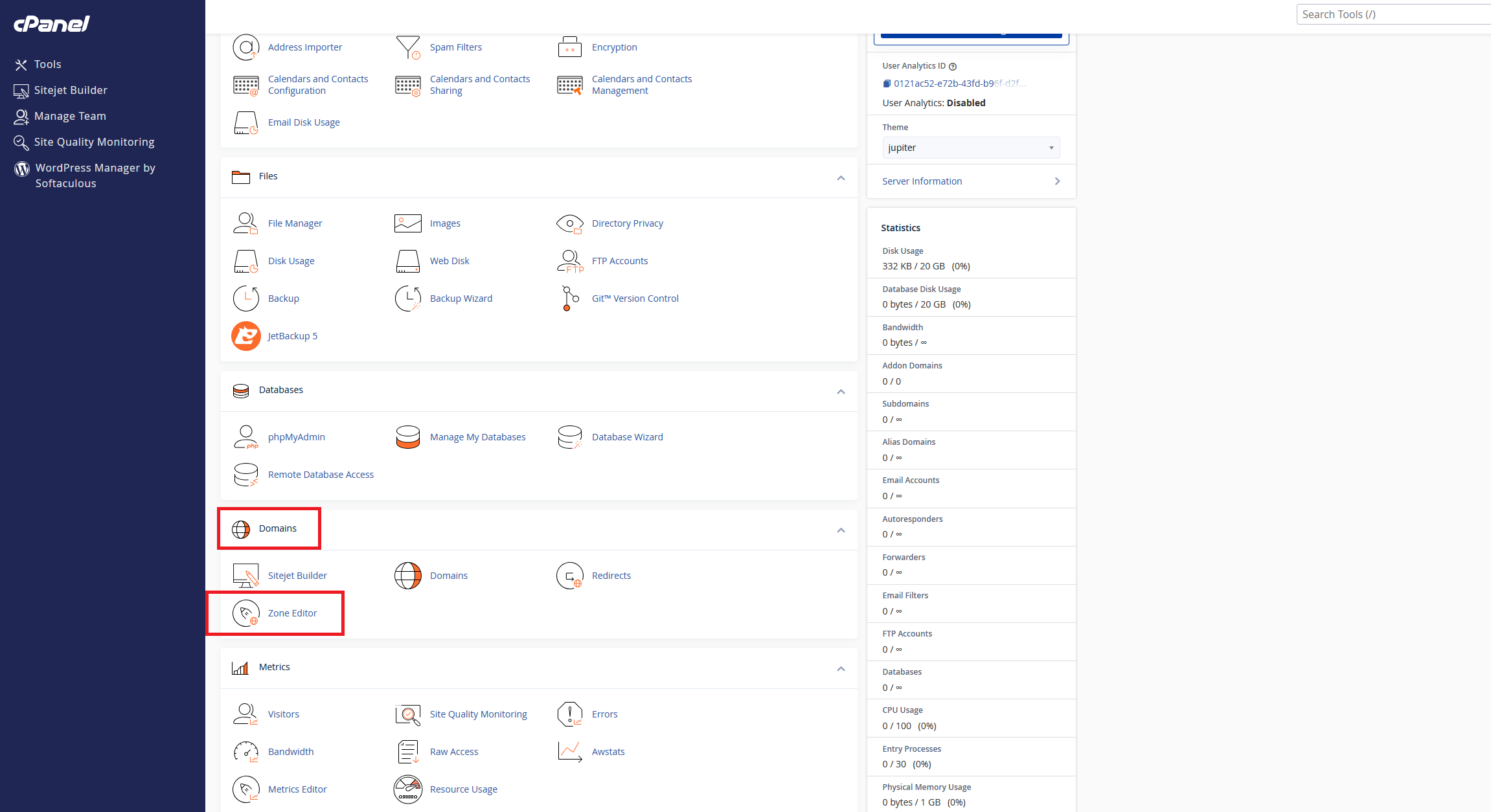Open the jupiter theme dropdown
Screen dimensions: 1491x812
click(x=970, y=148)
